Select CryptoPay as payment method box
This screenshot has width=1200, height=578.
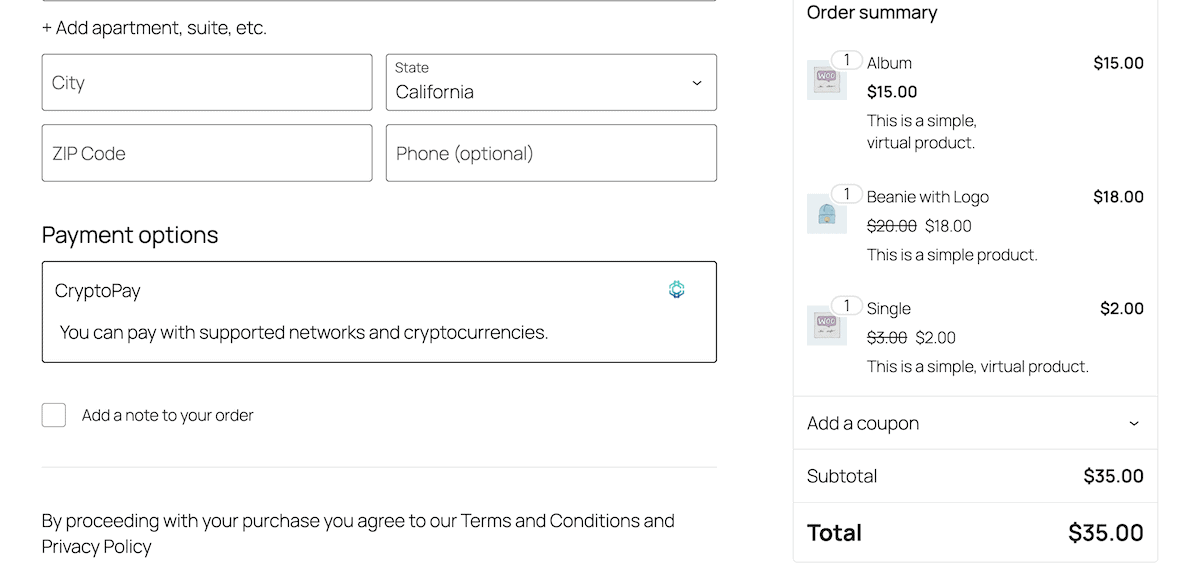tap(379, 311)
